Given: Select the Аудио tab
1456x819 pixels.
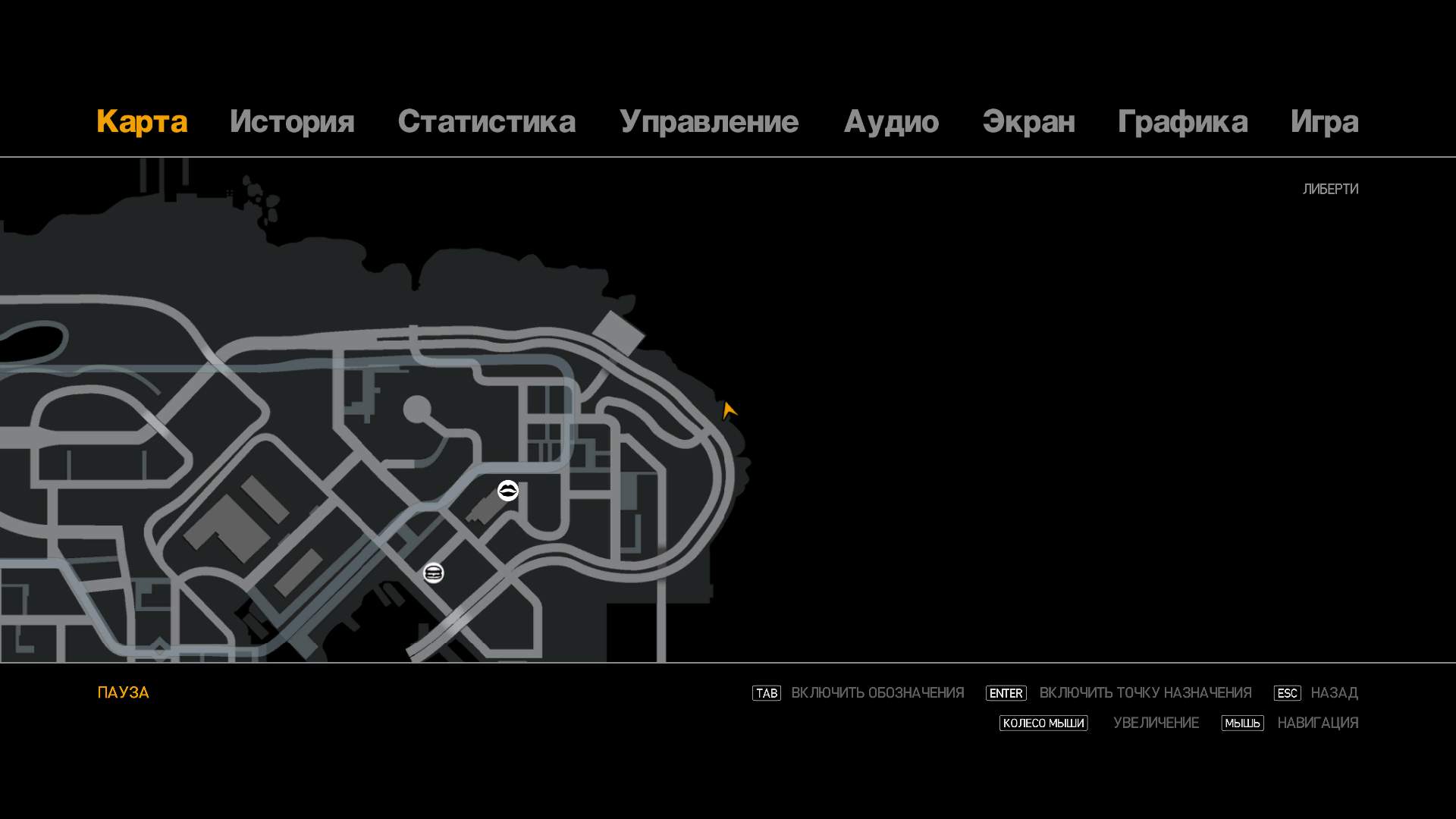Looking at the screenshot, I should pyautogui.click(x=891, y=122).
